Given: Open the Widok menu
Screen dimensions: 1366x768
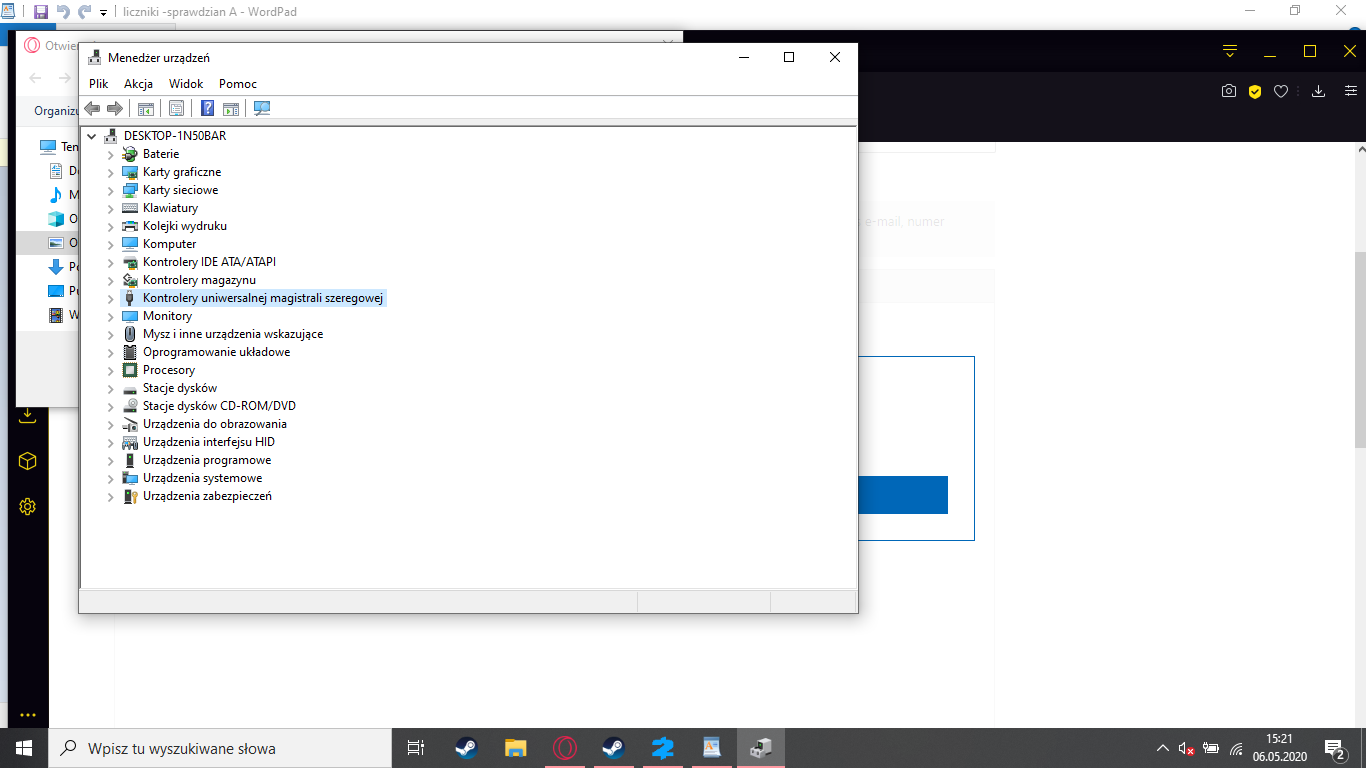Looking at the screenshot, I should point(186,84).
